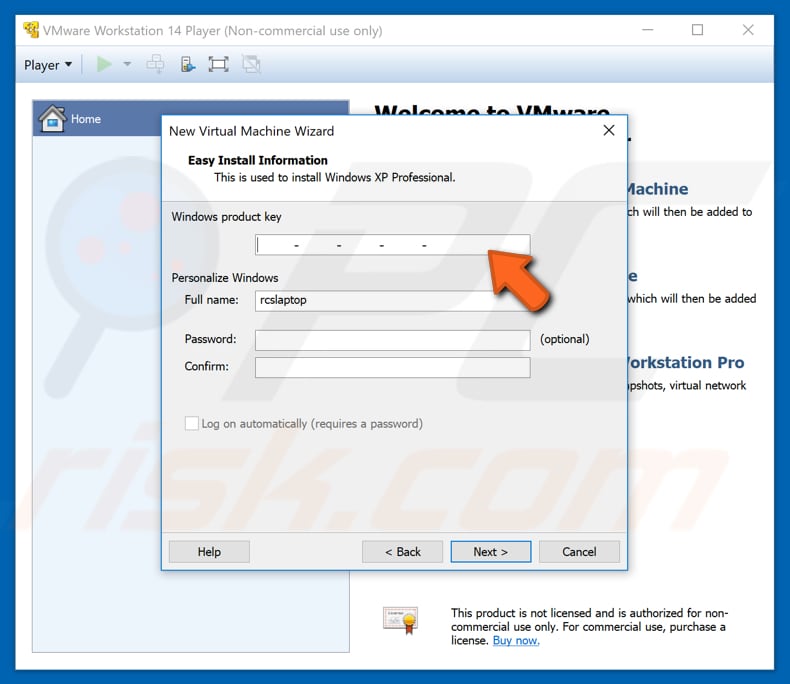The image size is (790, 684).
Task: Click the removable devices toolbar icon
Action: (x=188, y=64)
